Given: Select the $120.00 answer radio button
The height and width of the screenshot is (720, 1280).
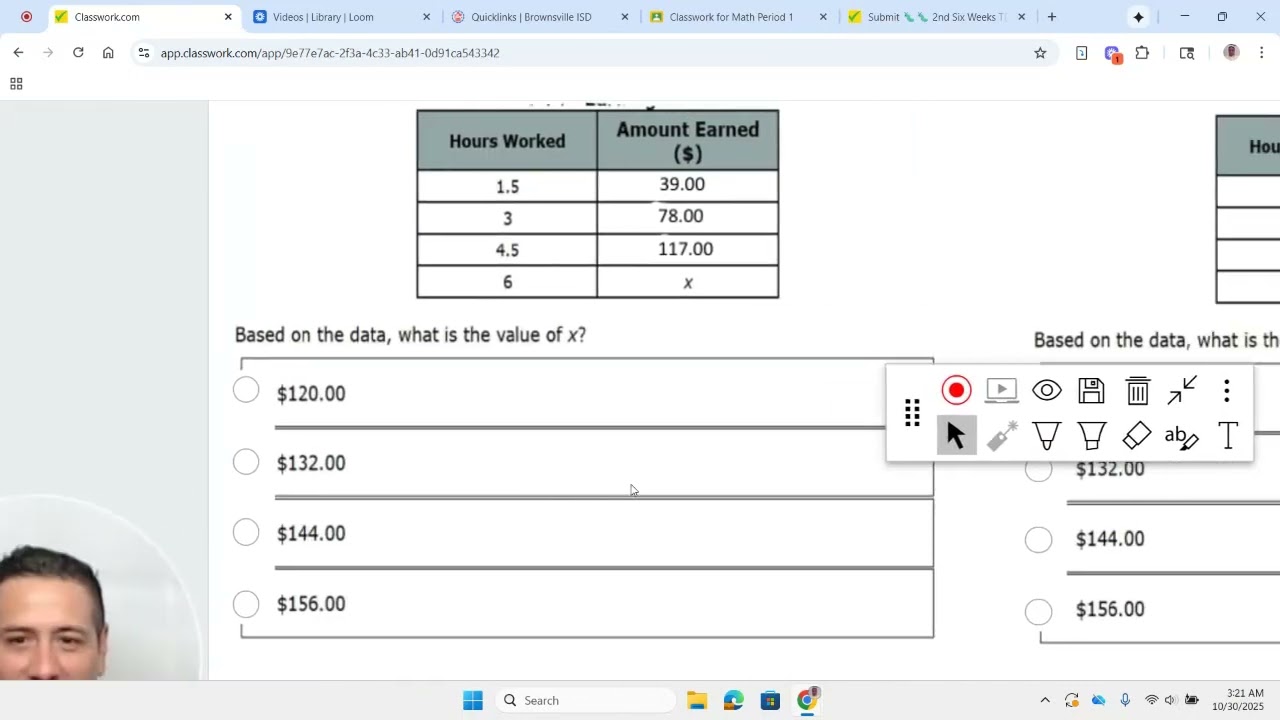Looking at the screenshot, I should click(246, 390).
